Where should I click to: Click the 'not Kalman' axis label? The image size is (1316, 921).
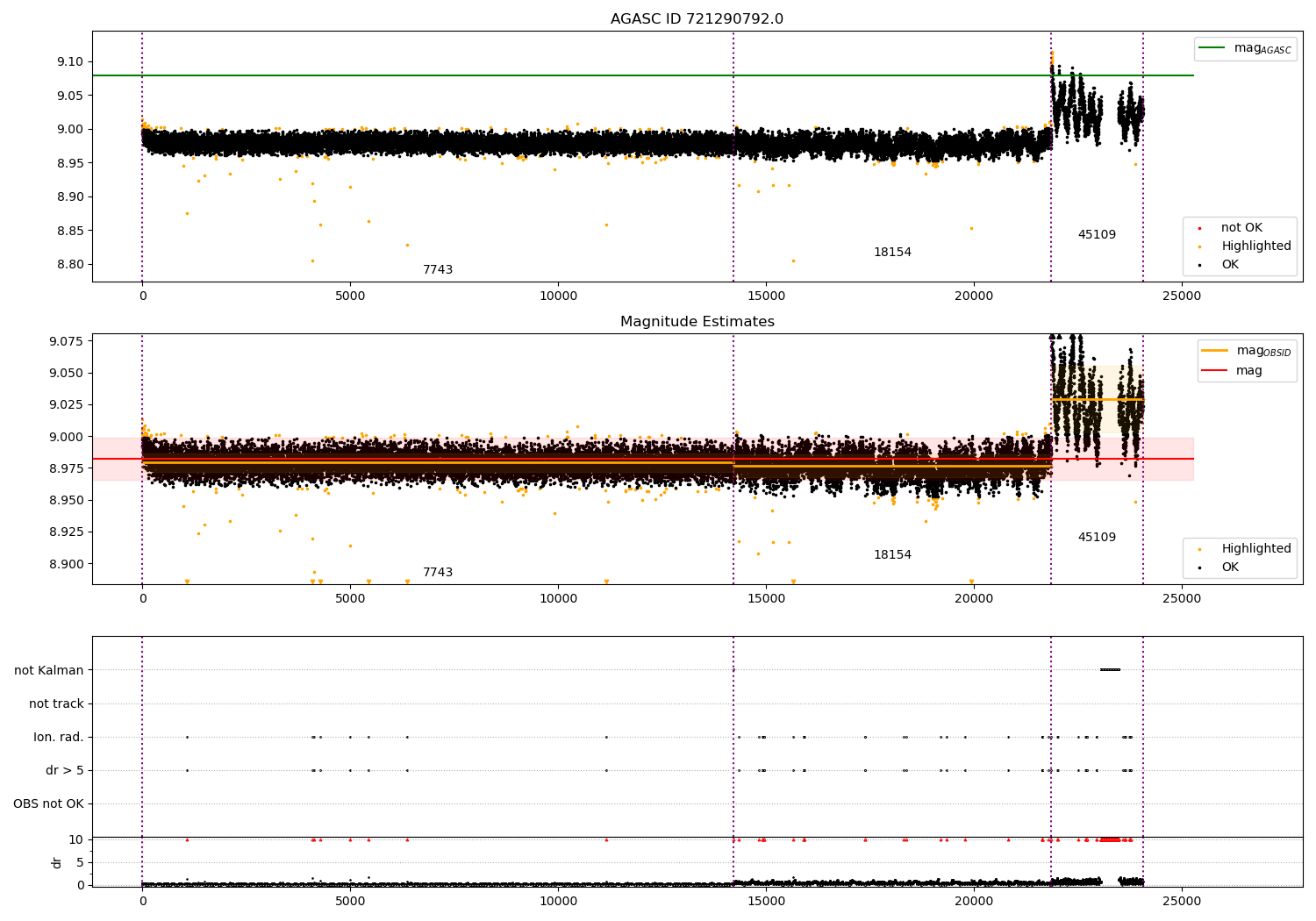(x=49, y=670)
